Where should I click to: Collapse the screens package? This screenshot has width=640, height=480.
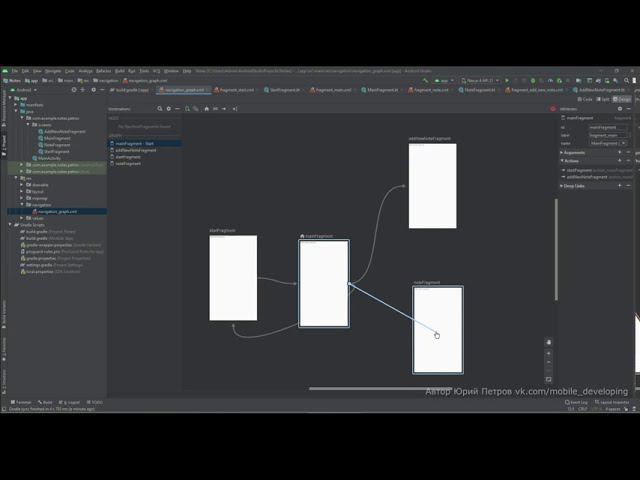(x=28, y=125)
